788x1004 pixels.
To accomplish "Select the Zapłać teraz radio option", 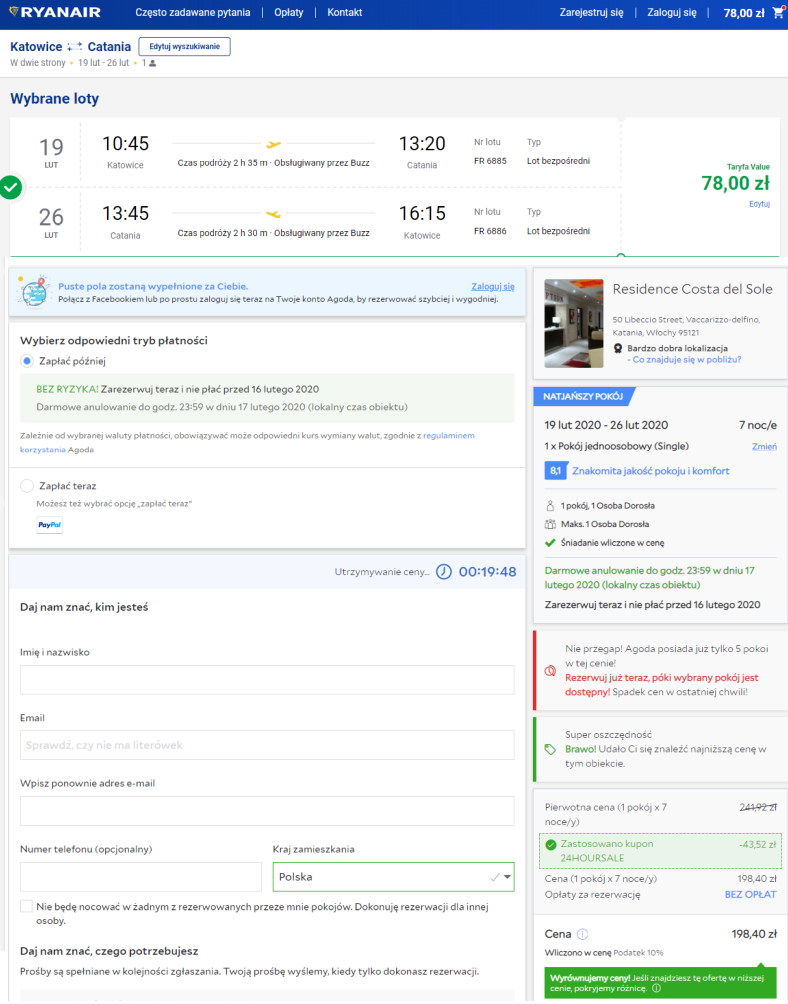I will pos(26,486).
